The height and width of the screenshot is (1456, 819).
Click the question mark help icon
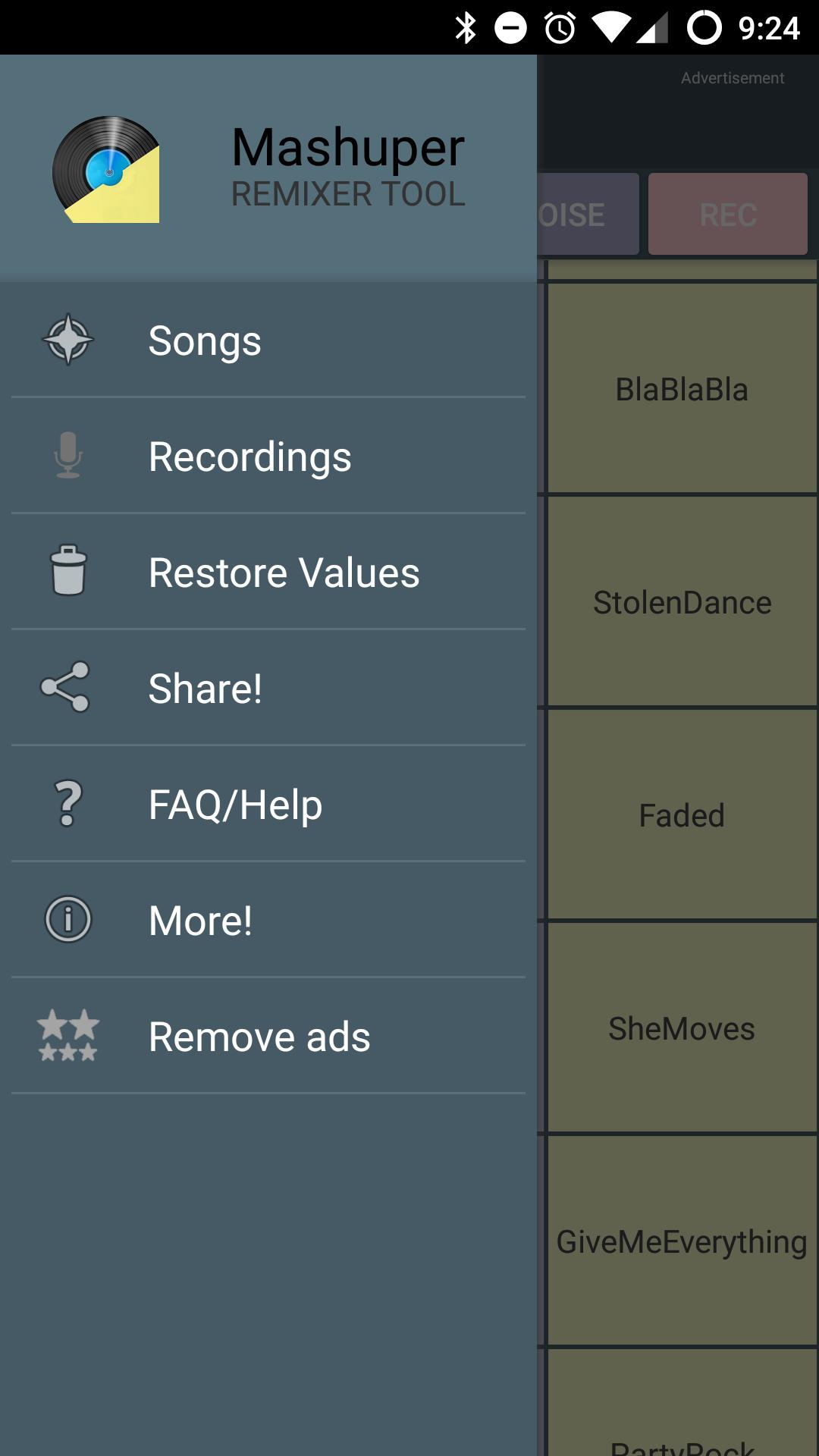click(68, 803)
